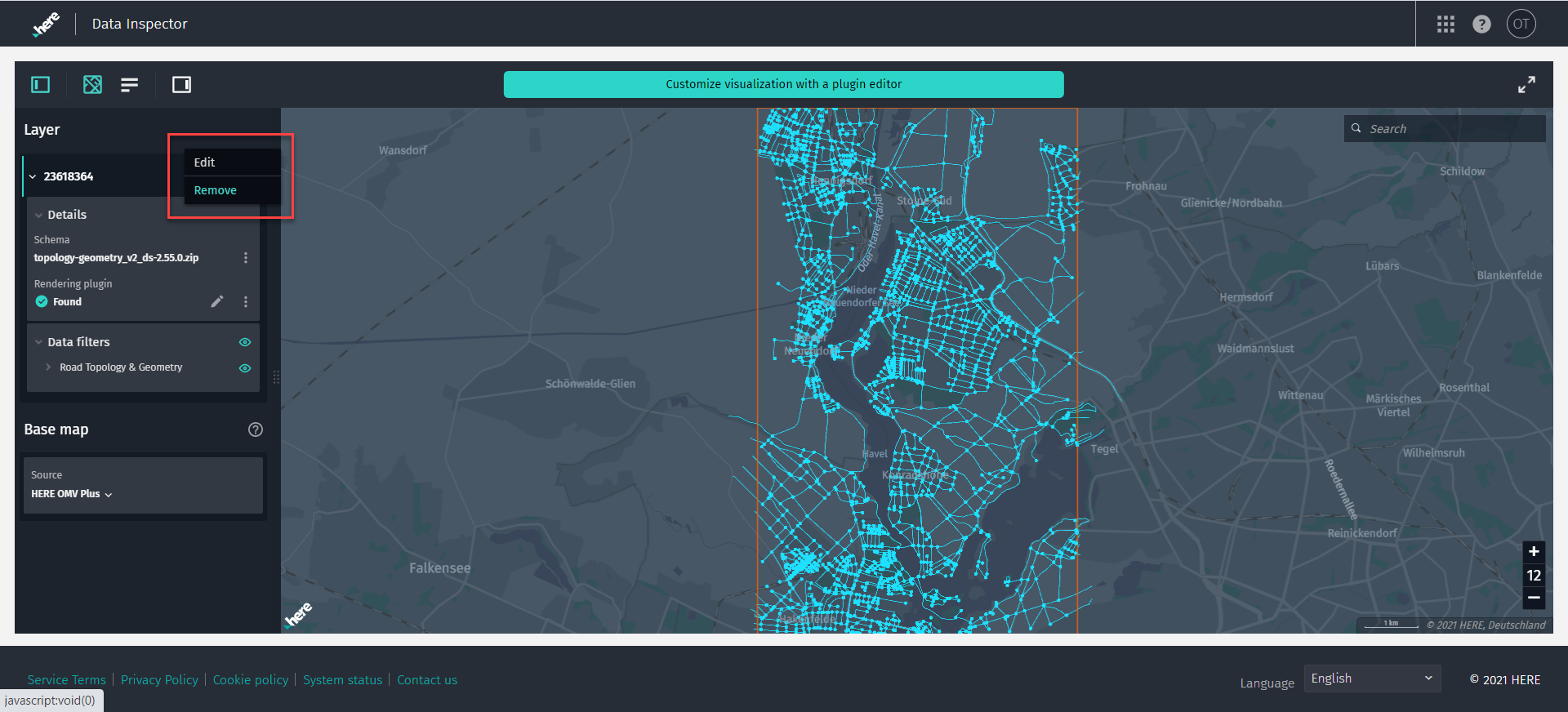The width and height of the screenshot is (1568, 712).
Task: Choose Edit from the layer menu
Action: point(233,162)
